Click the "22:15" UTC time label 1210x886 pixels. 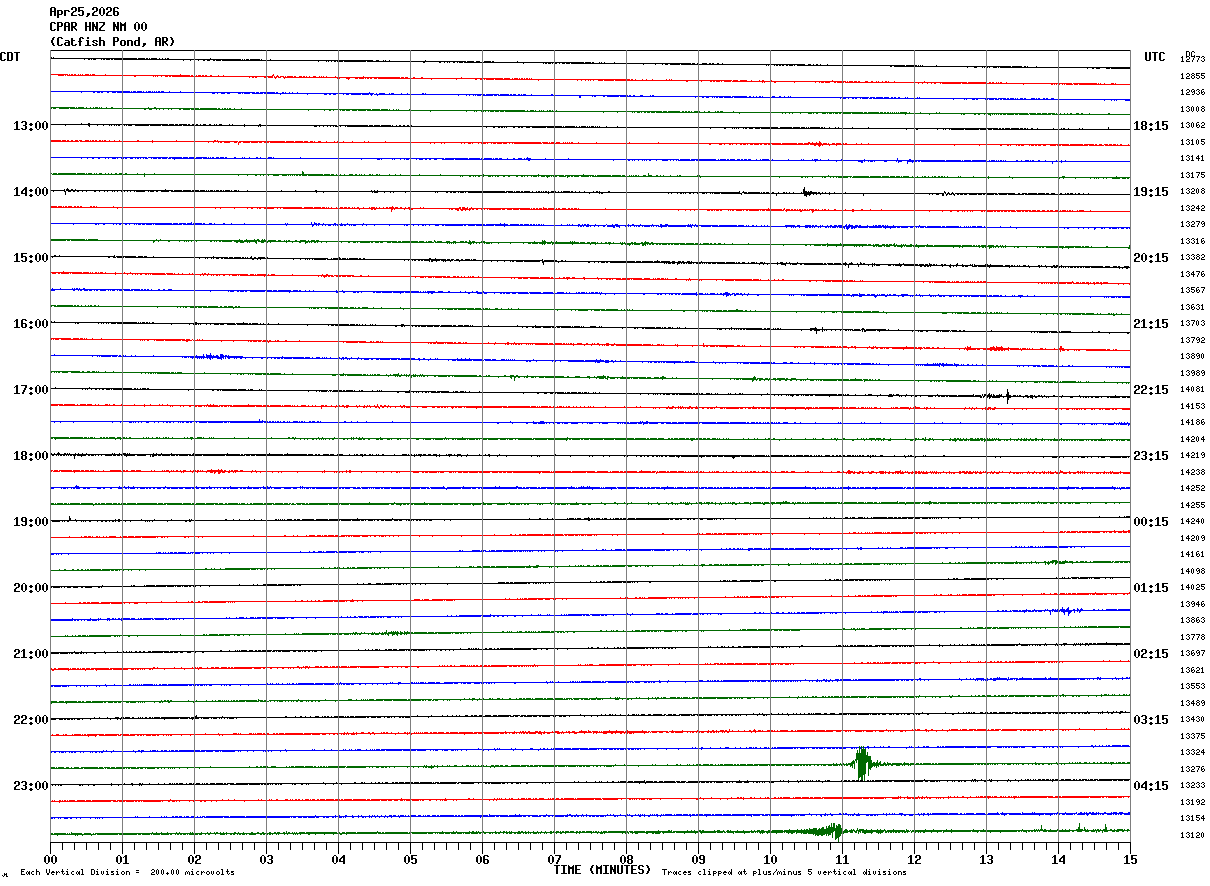pos(1151,390)
